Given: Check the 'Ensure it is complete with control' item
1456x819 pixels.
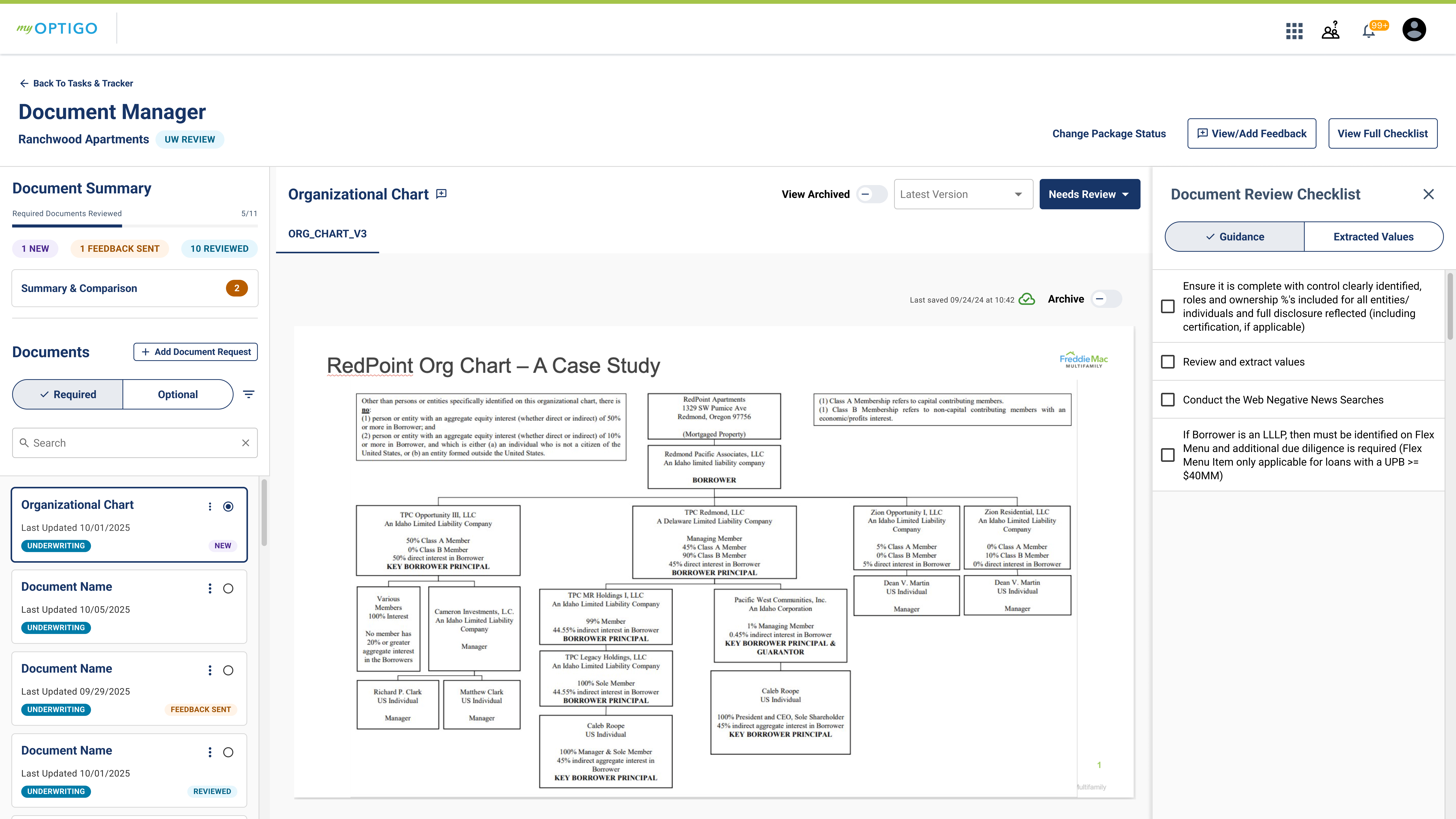Looking at the screenshot, I should [x=1168, y=306].
